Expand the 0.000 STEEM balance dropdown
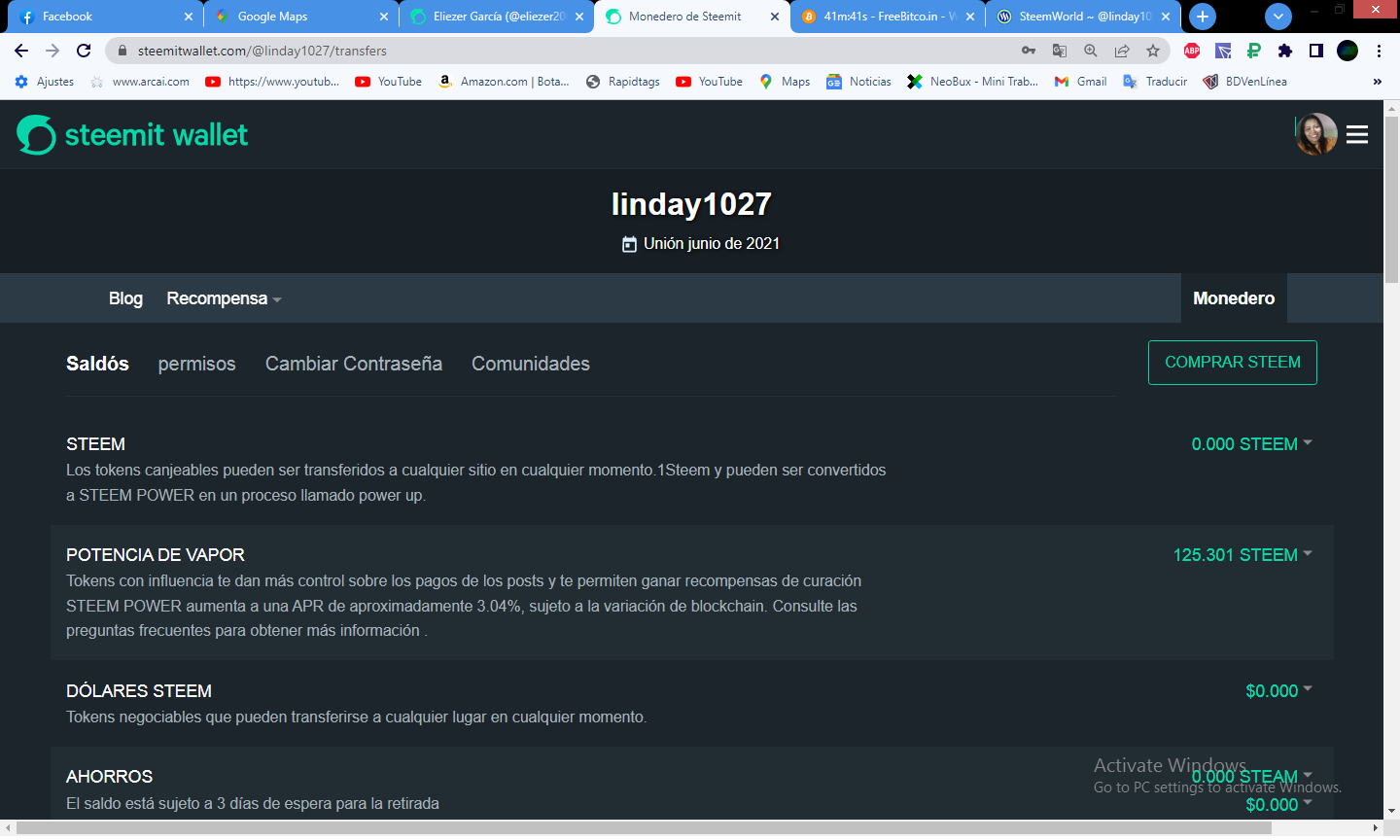 pos(1252,444)
